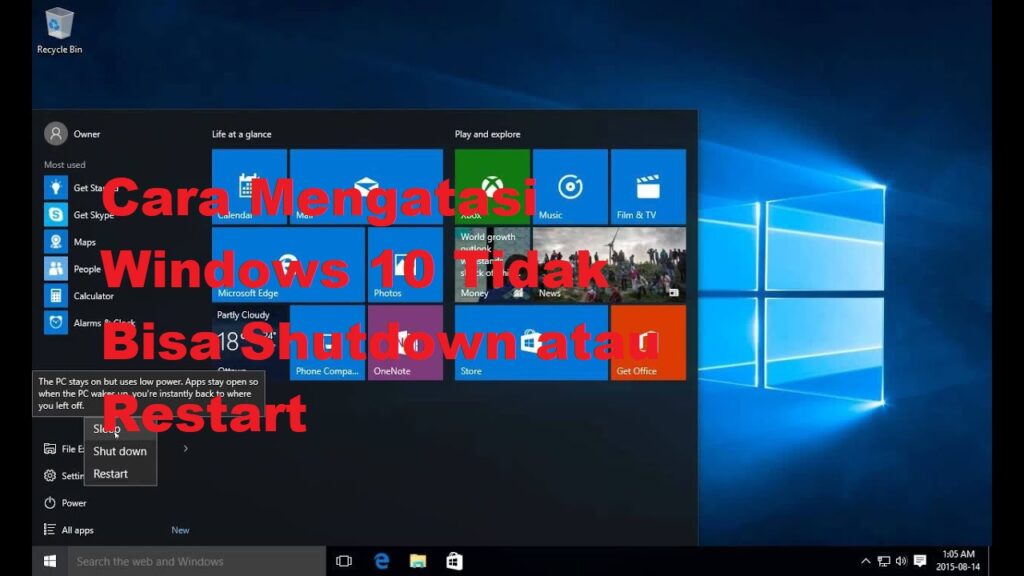The image size is (1024, 576).
Task: Open the Recycle Bin desktop icon
Action: pyautogui.click(x=59, y=30)
